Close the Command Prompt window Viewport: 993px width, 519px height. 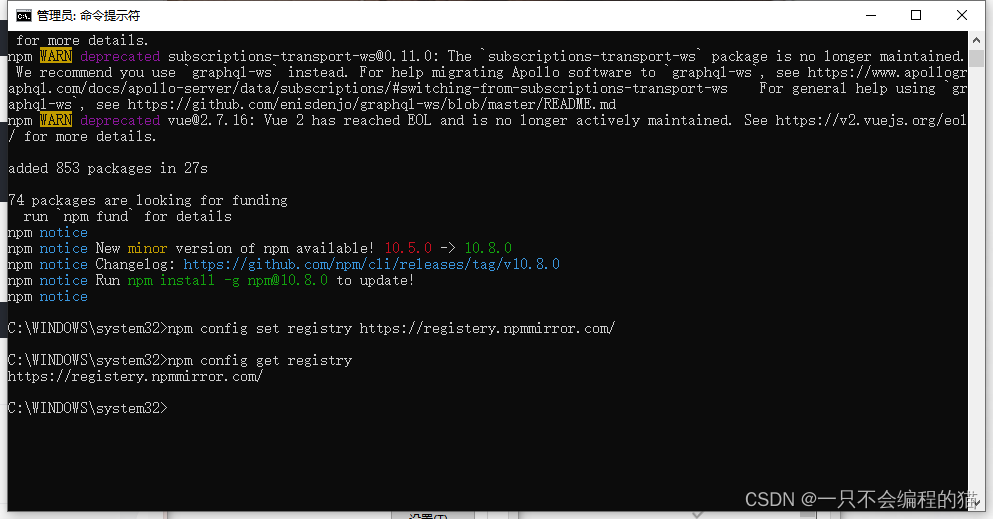961,15
